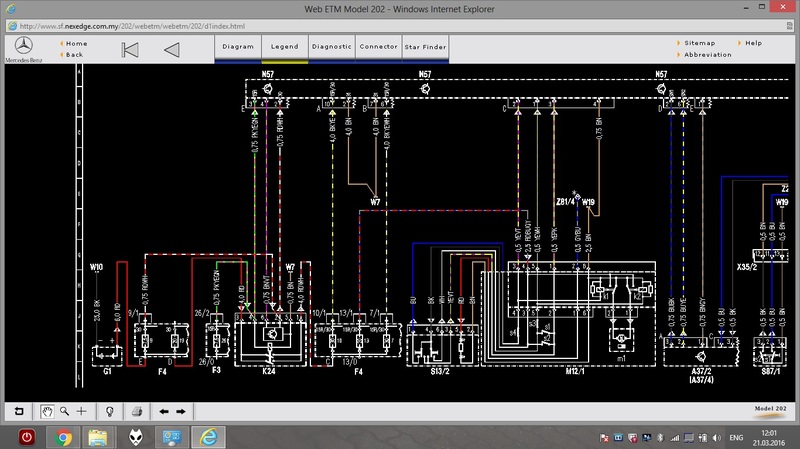Activate the magnifier zoom tool
800x449 pixels.
63,411
